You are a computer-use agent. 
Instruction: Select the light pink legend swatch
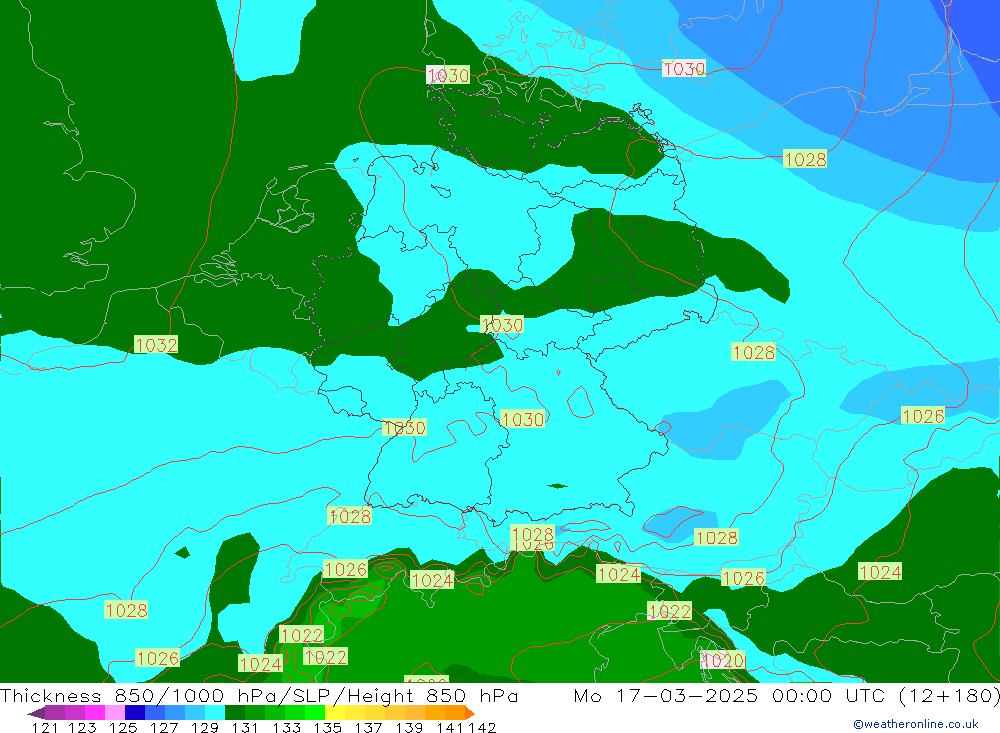pyautogui.click(x=113, y=713)
